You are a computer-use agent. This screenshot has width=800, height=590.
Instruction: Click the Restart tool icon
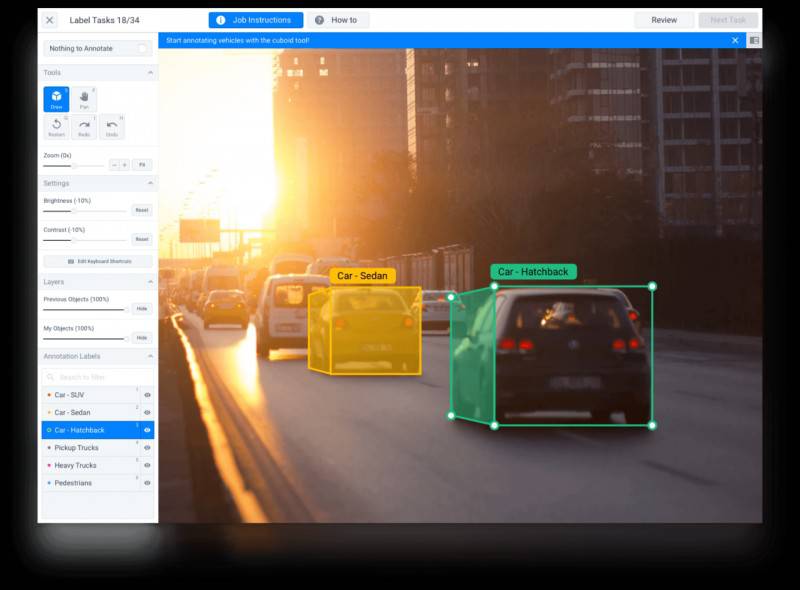[56, 126]
